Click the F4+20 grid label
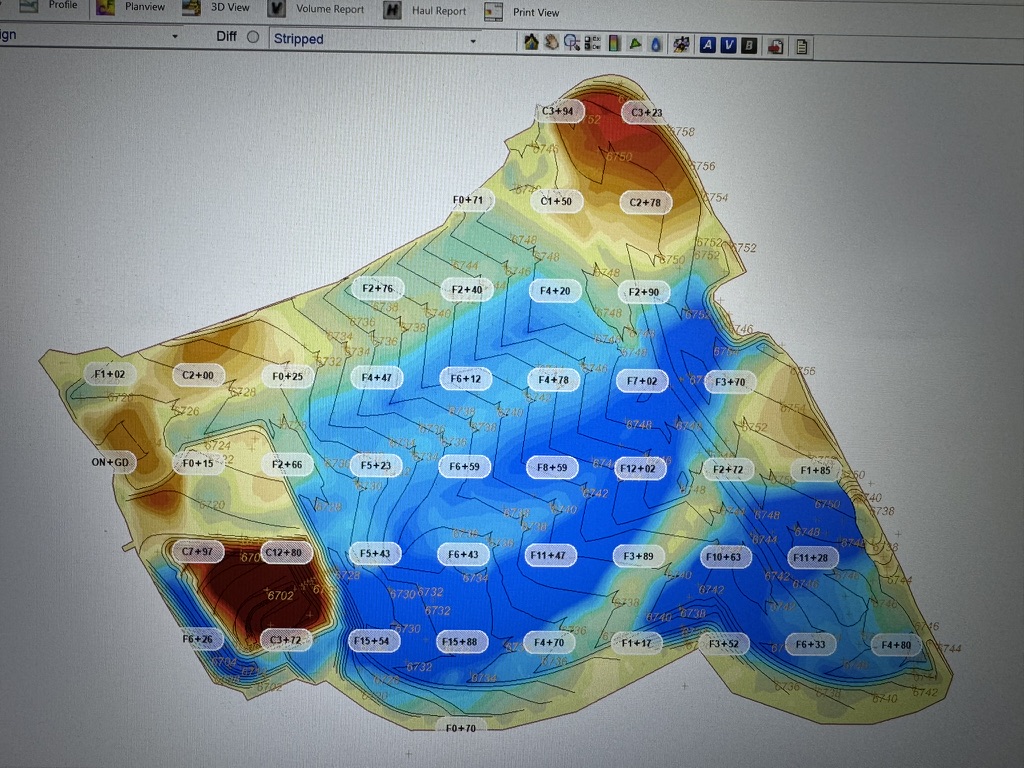The image size is (1024, 768). click(555, 291)
